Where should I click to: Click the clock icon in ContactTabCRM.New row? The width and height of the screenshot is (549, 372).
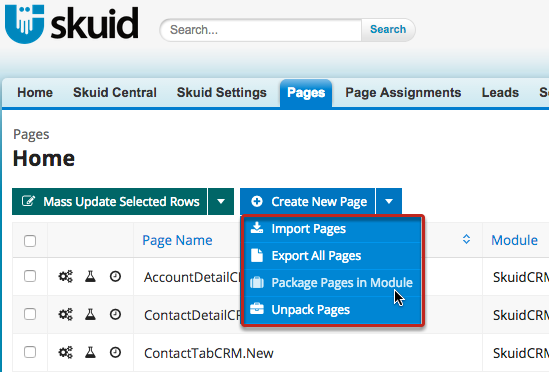tap(115, 352)
